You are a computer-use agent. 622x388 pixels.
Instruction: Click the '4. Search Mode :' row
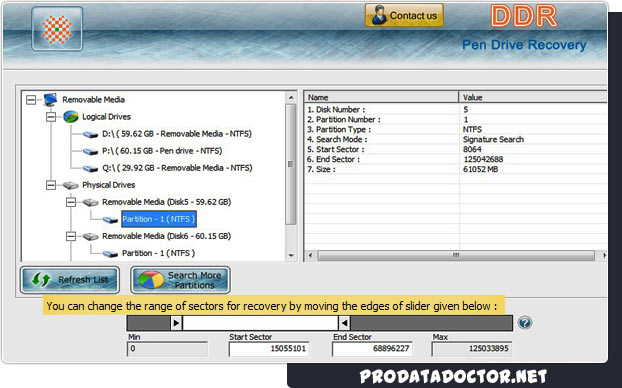click(x=455, y=139)
